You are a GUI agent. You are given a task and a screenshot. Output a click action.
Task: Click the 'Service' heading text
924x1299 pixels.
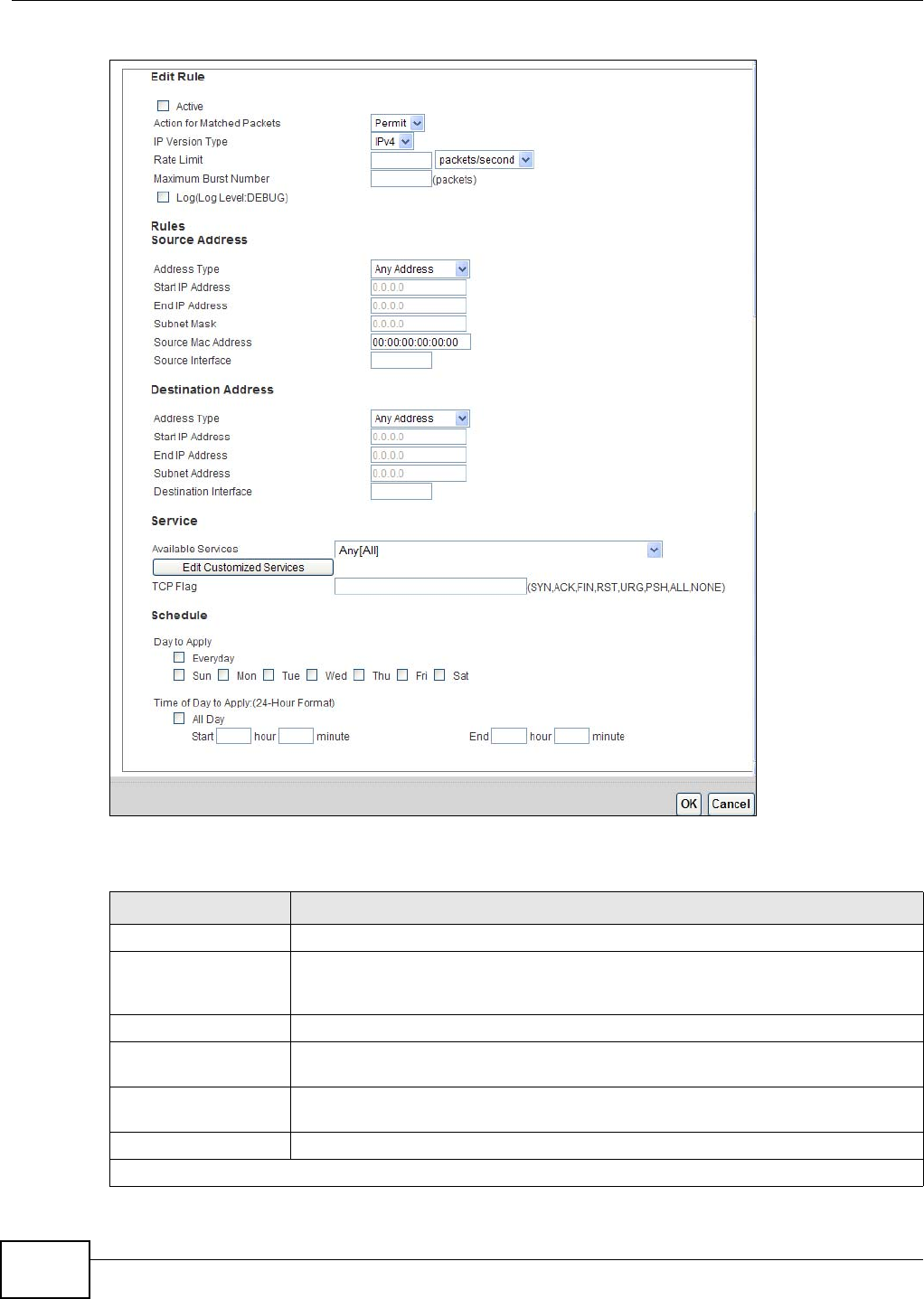(174, 521)
